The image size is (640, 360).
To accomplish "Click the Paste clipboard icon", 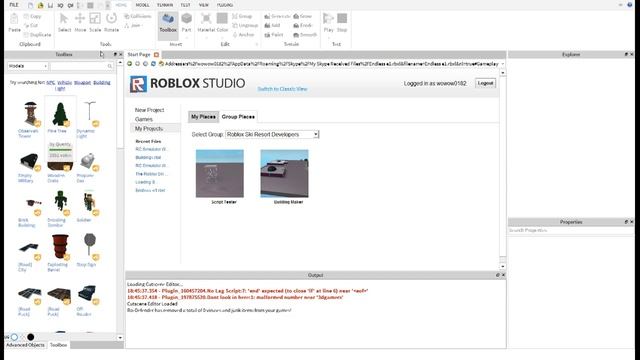I will coord(14,22).
